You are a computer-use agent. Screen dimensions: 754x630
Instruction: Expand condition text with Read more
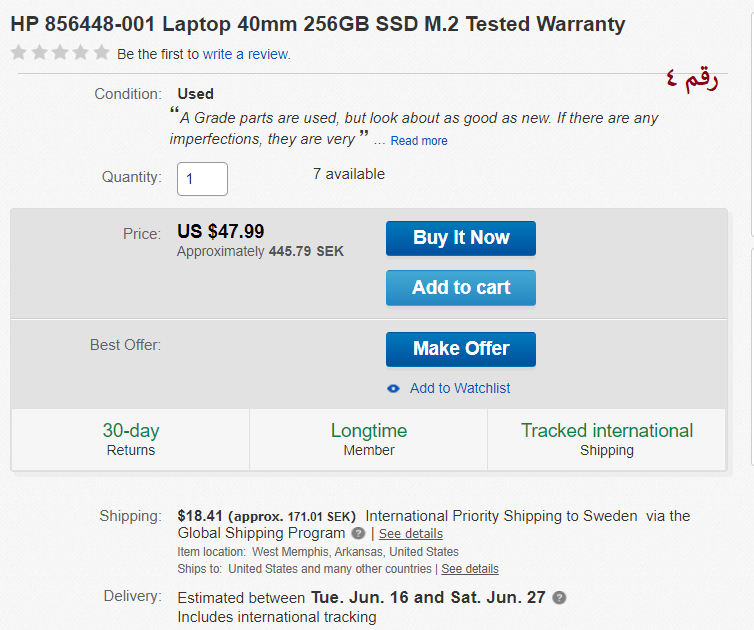point(419,141)
